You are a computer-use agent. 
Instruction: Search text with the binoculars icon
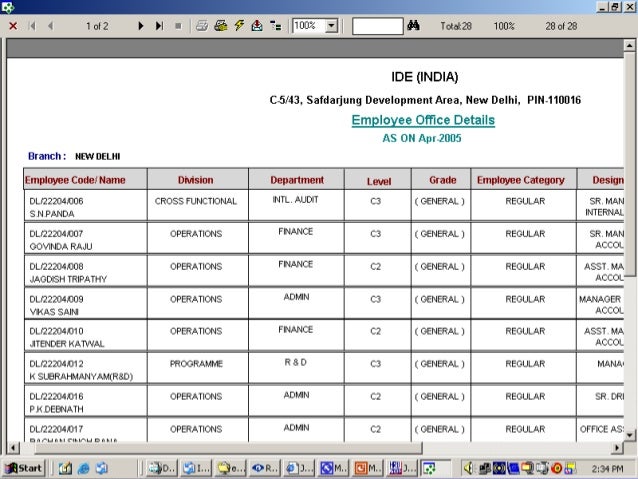(413, 26)
